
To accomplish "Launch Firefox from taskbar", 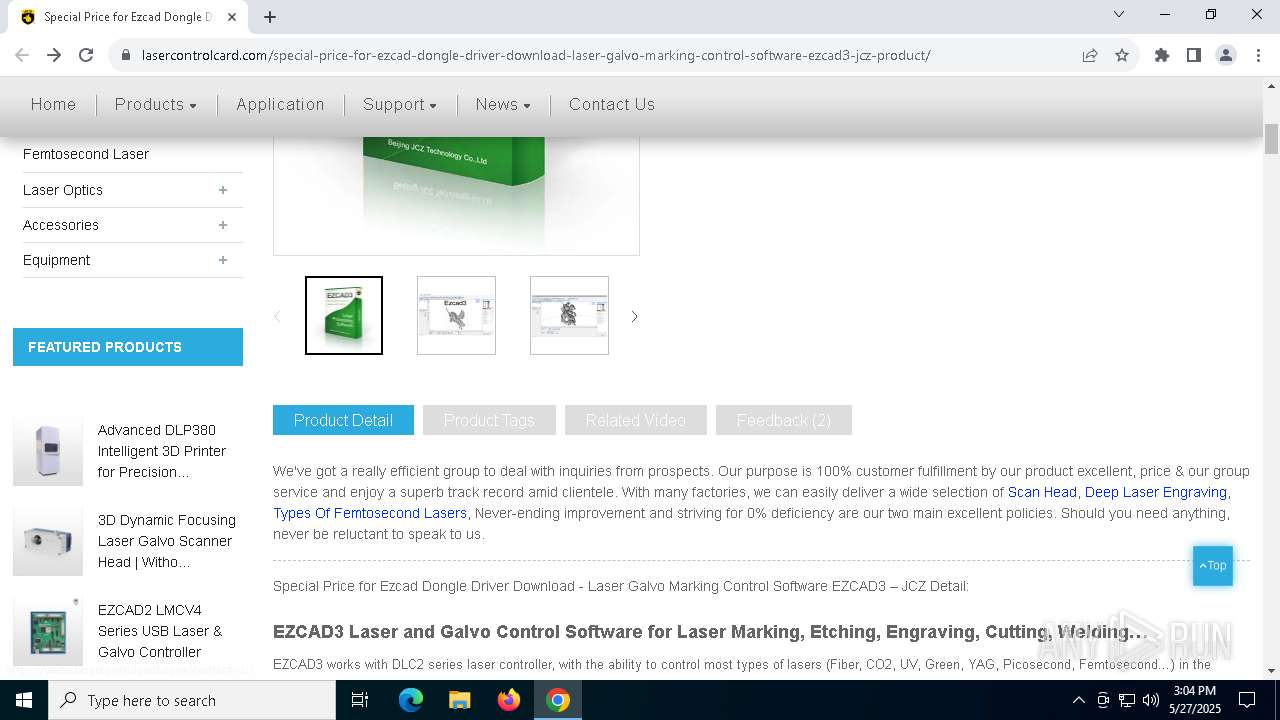I will tap(509, 700).
